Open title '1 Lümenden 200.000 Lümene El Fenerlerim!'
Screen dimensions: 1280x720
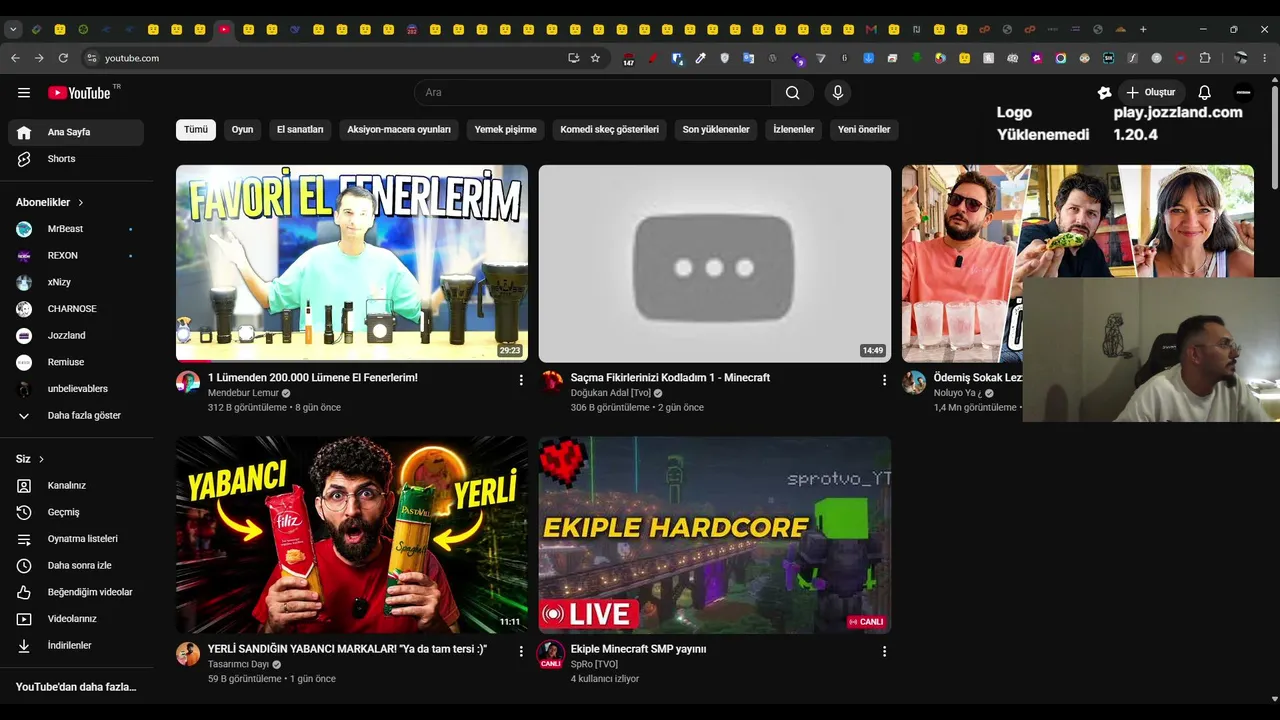(x=313, y=378)
